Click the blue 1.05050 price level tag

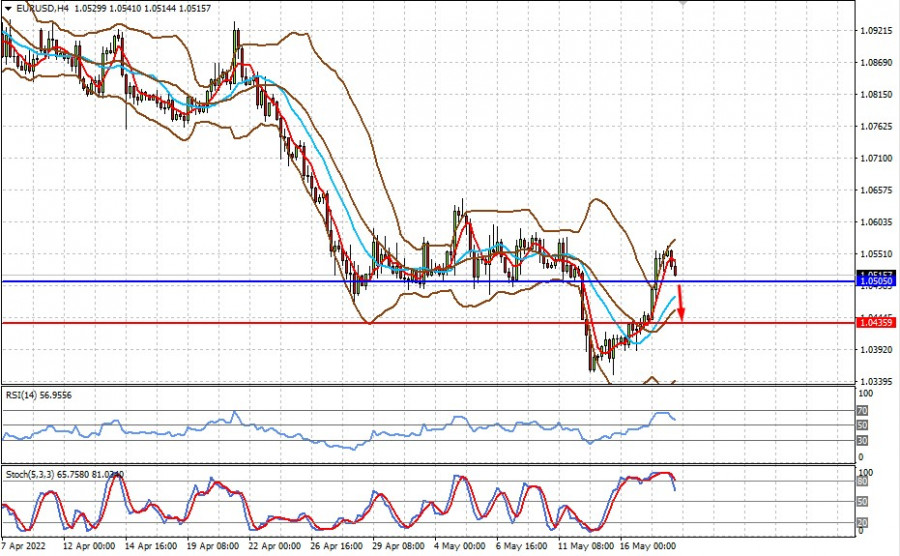875,282
